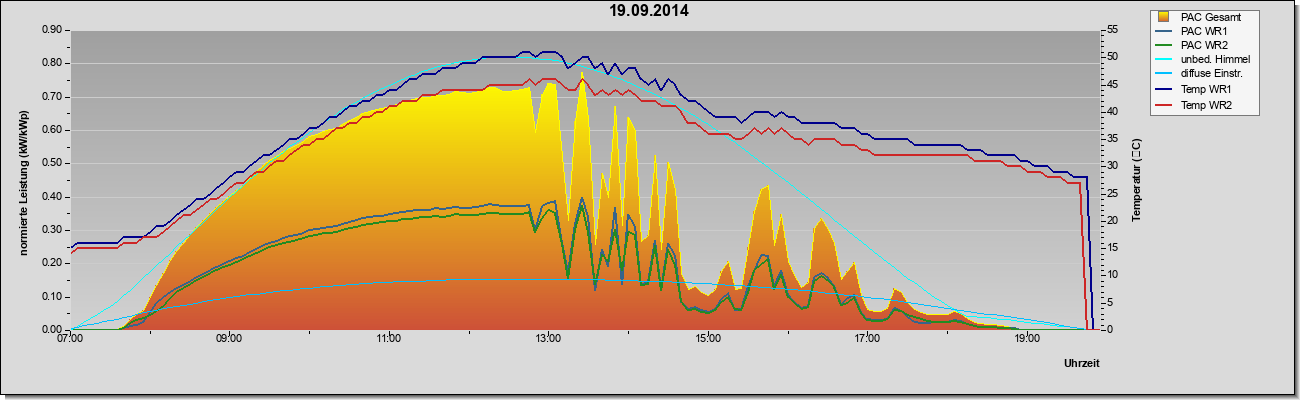Click the 09:00 time axis label
This screenshot has height=400, width=1300.
(229, 340)
